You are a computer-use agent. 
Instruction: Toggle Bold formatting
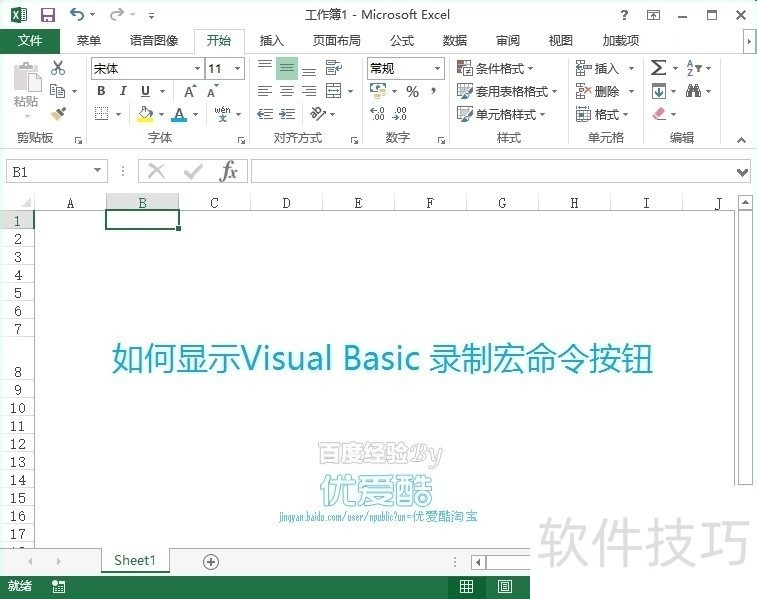101,91
